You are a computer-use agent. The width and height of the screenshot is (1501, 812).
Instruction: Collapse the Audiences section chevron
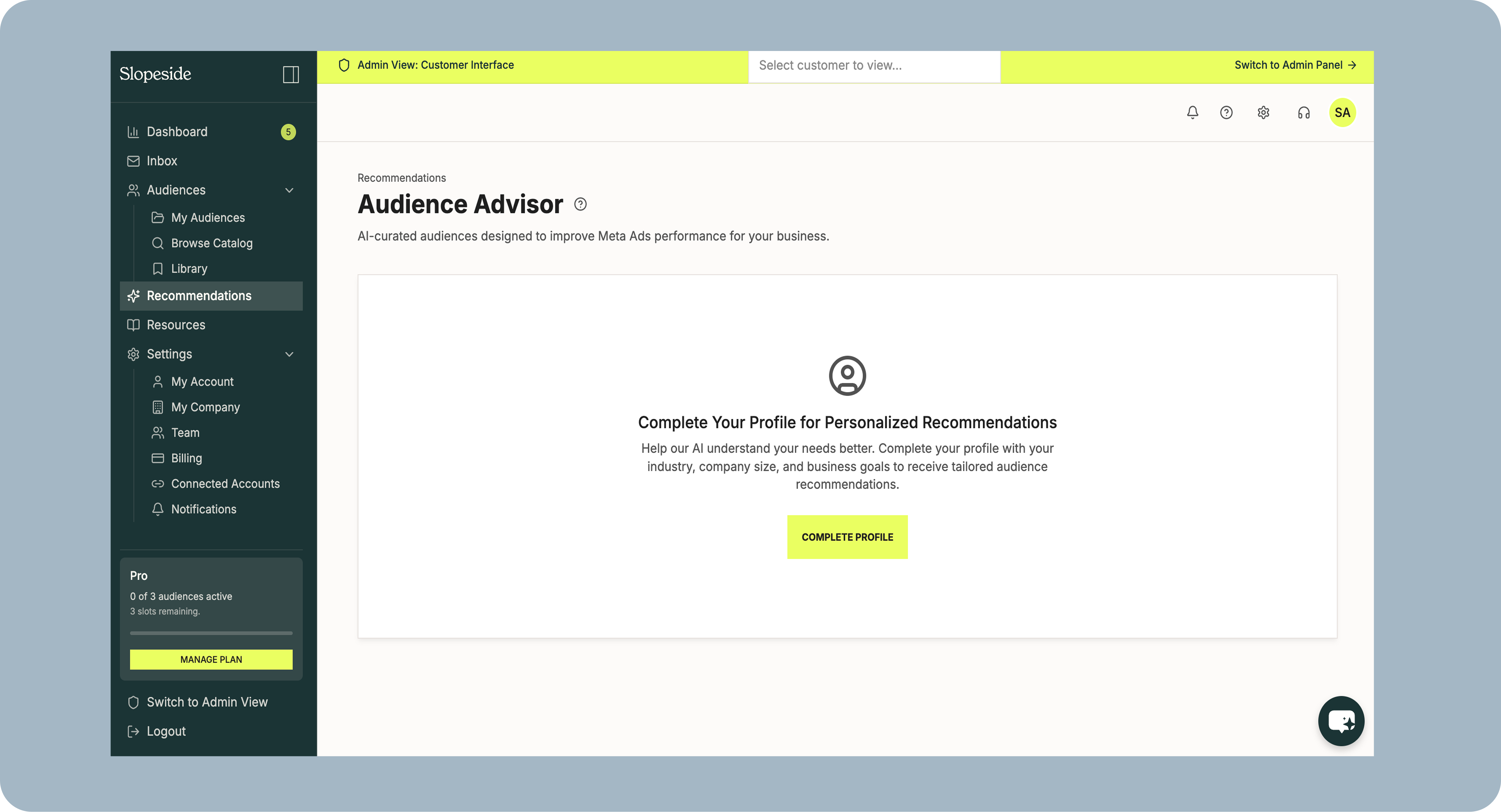pos(289,190)
